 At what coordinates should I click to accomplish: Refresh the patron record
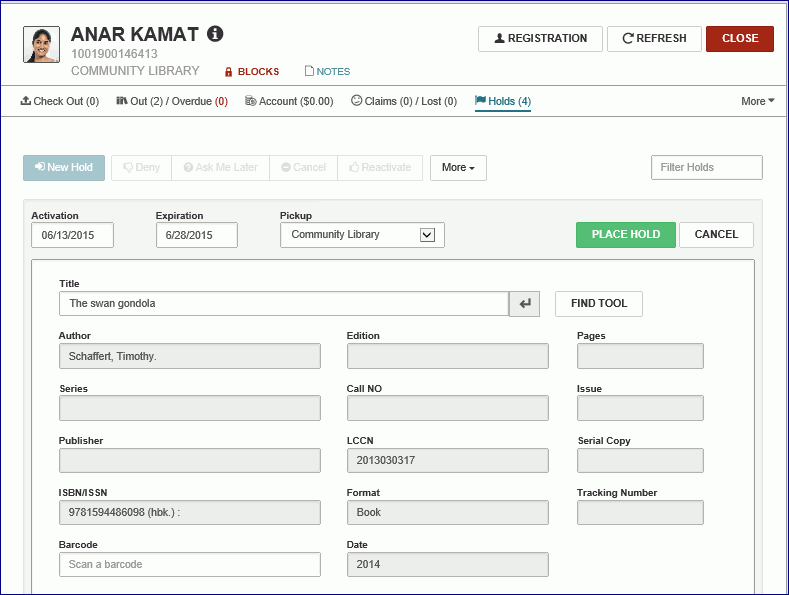click(654, 39)
